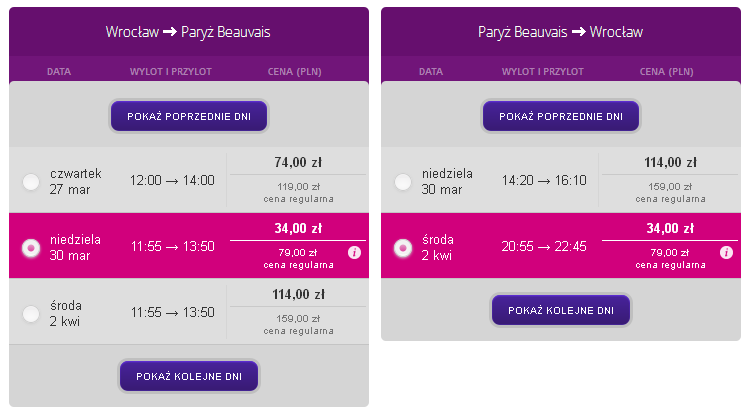The width and height of the screenshot is (747, 416).
Task: Select środa 2 kwi return flight radio
Action: (x=403, y=248)
